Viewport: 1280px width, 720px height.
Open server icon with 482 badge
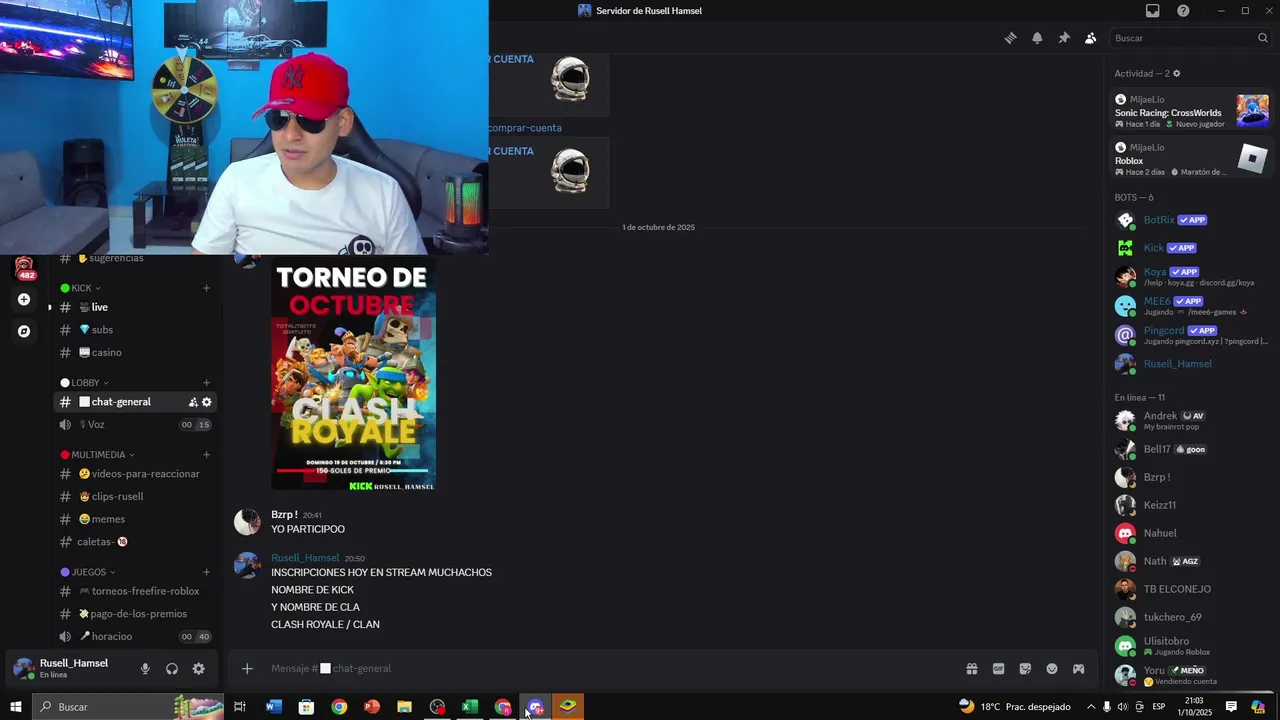tap(25, 268)
